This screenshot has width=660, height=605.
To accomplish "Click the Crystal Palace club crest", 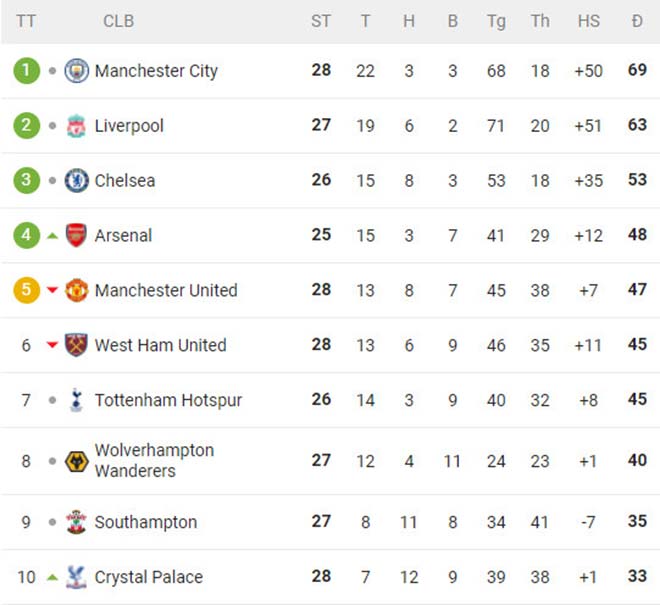I will 76,577.
